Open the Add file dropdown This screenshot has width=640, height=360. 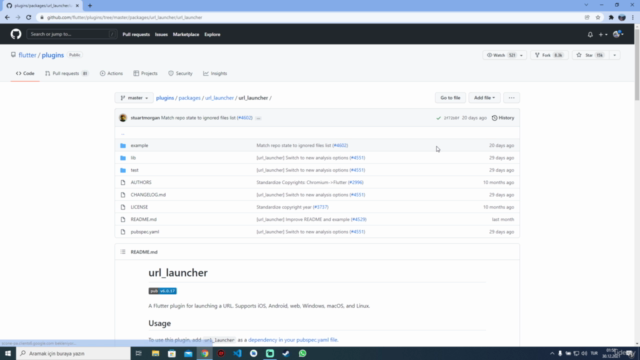pos(484,98)
